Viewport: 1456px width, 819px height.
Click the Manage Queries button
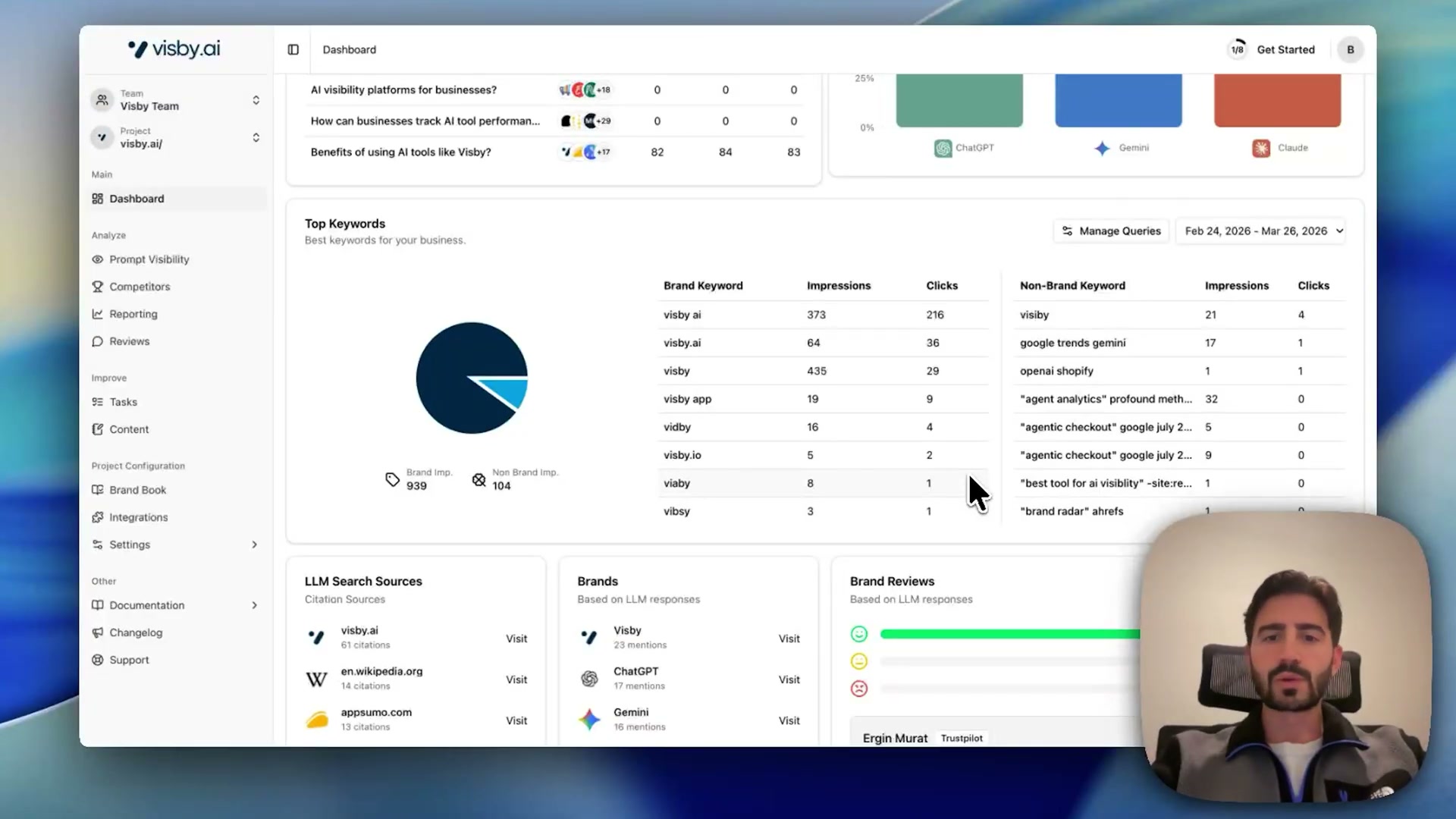[x=1111, y=231]
